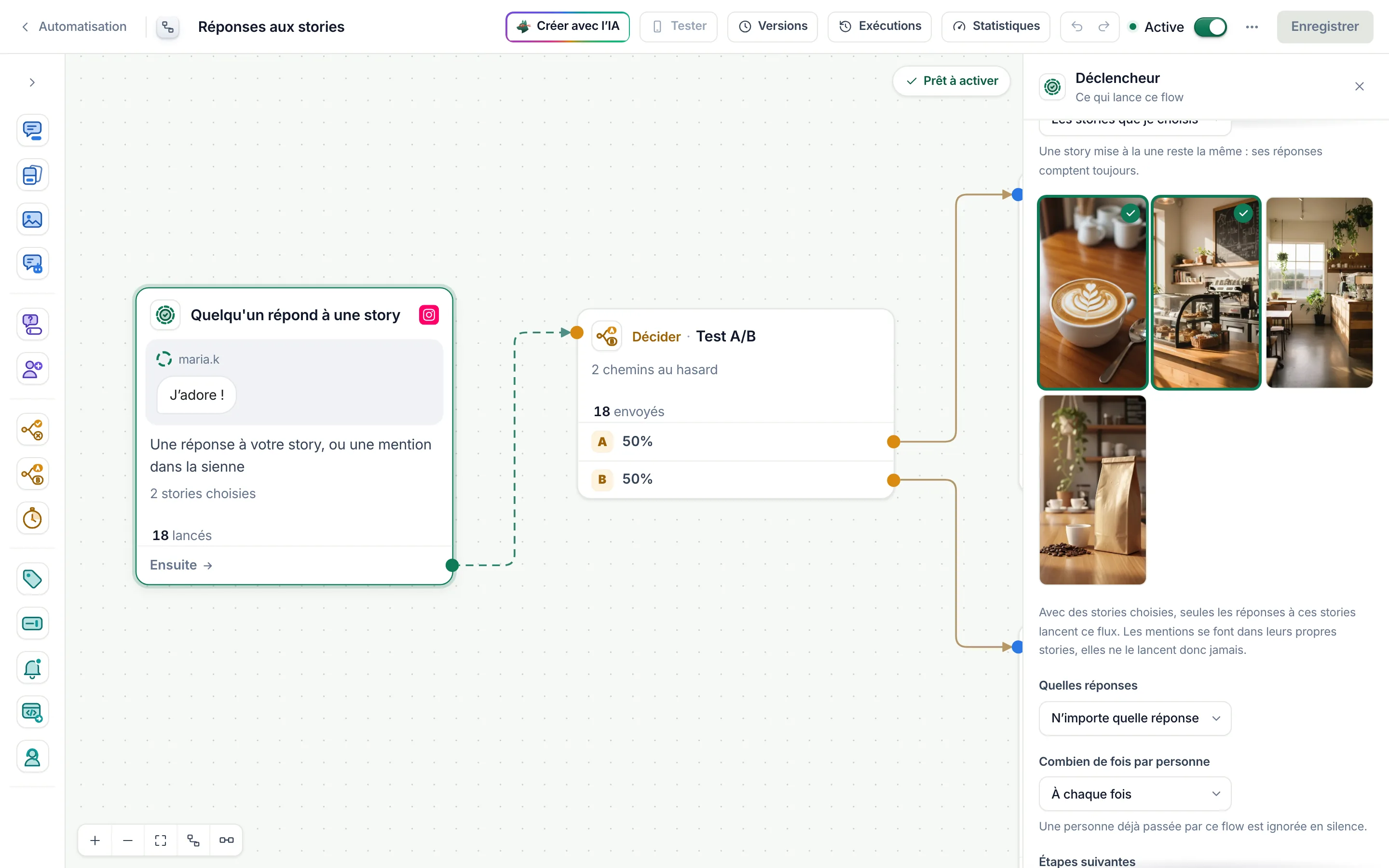Toggle the Active flow switch off
The height and width of the screenshot is (868, 1389).
point(1210,27)
